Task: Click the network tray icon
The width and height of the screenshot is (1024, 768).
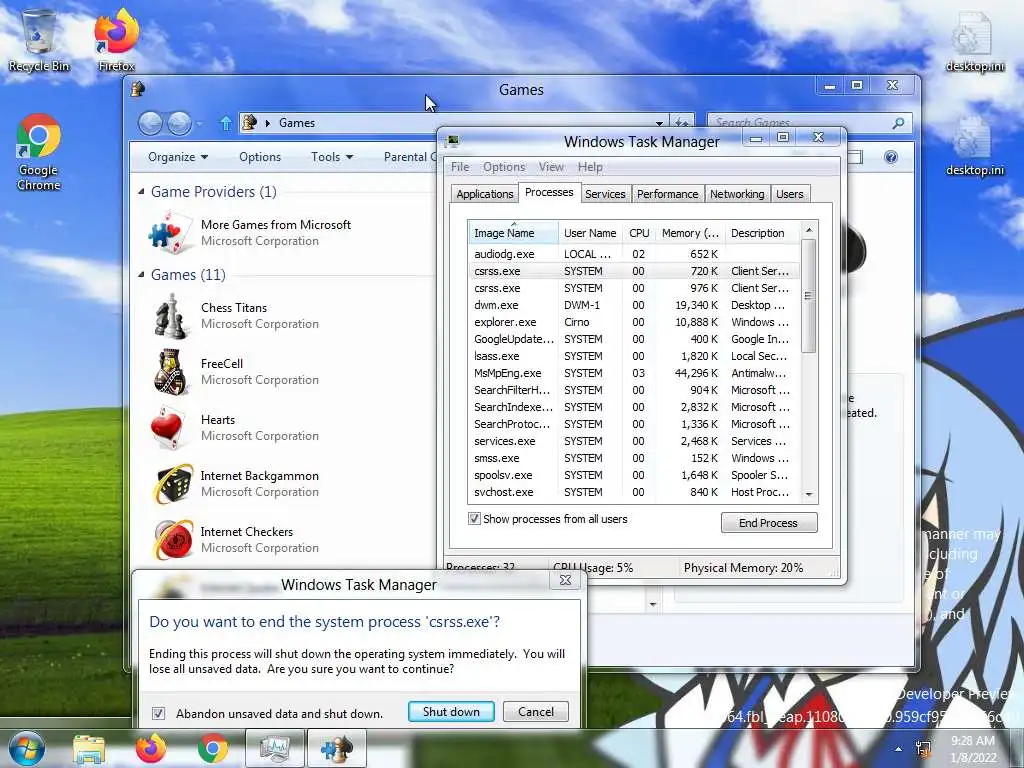Action: (x=924, y=749)
